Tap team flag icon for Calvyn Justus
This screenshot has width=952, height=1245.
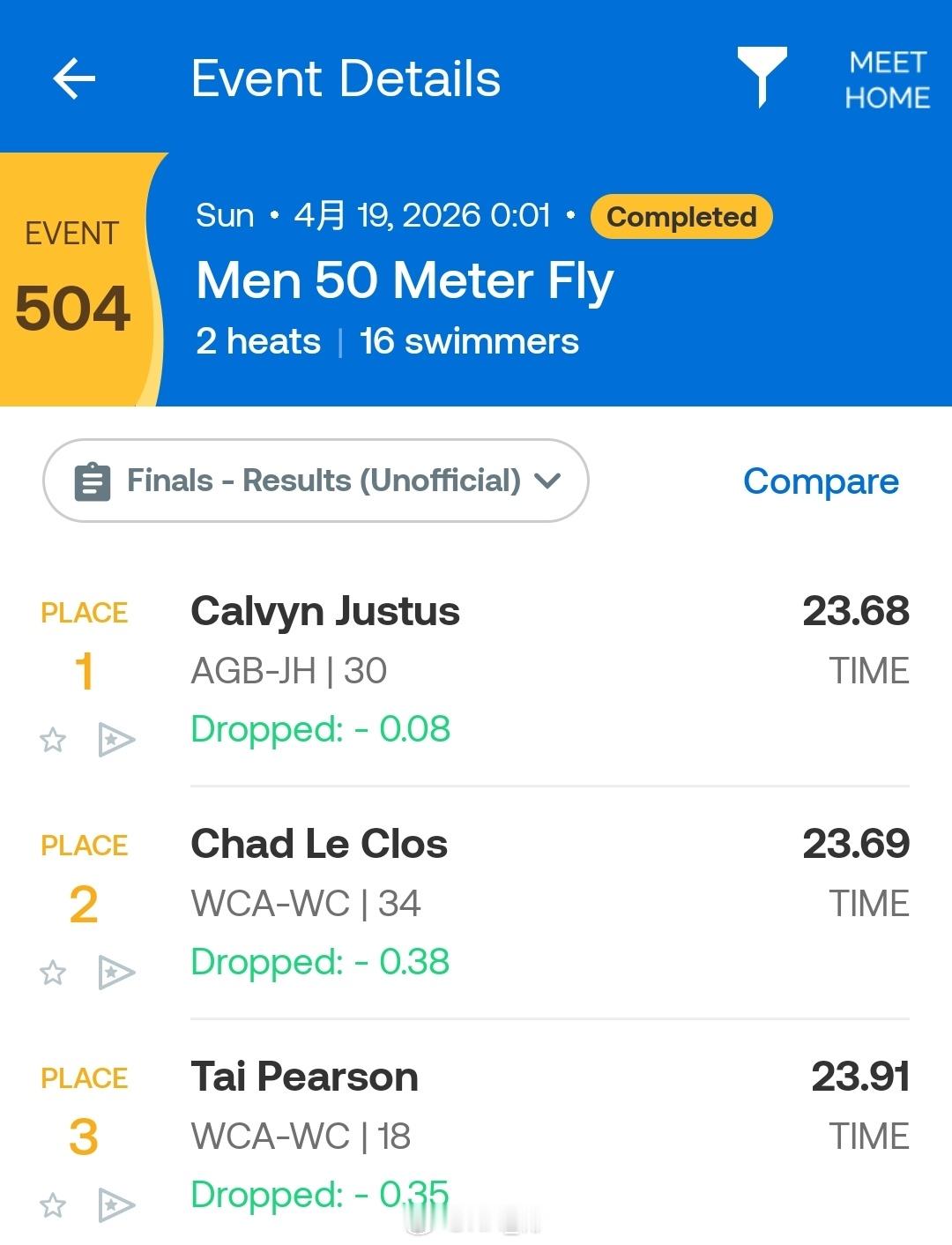[116, 740]
